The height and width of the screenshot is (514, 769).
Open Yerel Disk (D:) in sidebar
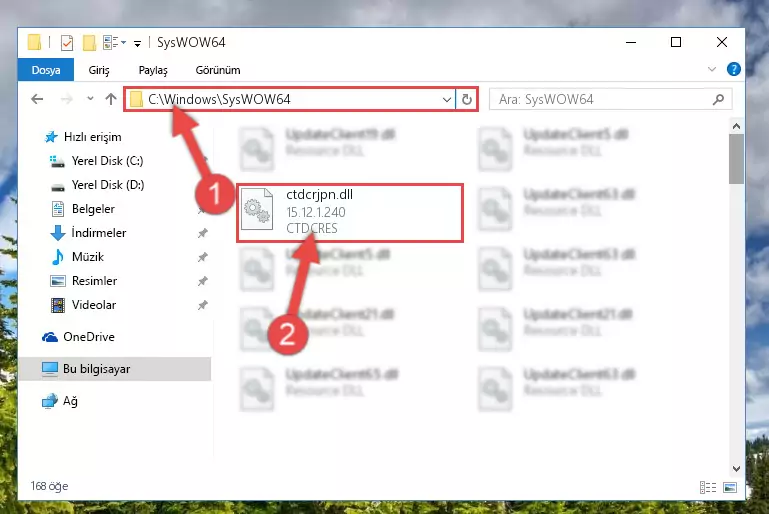click(97, 185)
